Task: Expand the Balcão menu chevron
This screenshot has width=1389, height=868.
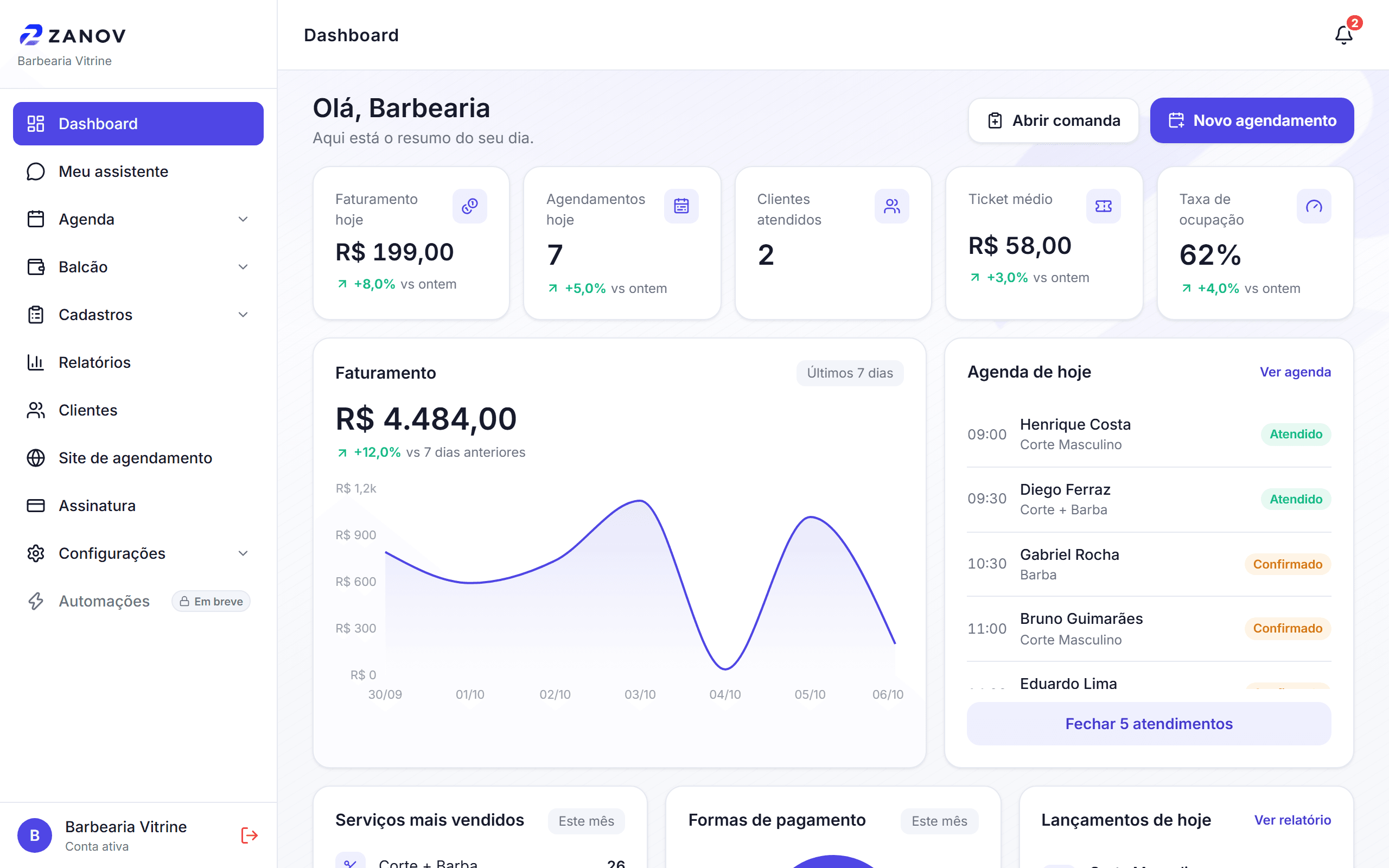Action: click(x=244, y=267)
